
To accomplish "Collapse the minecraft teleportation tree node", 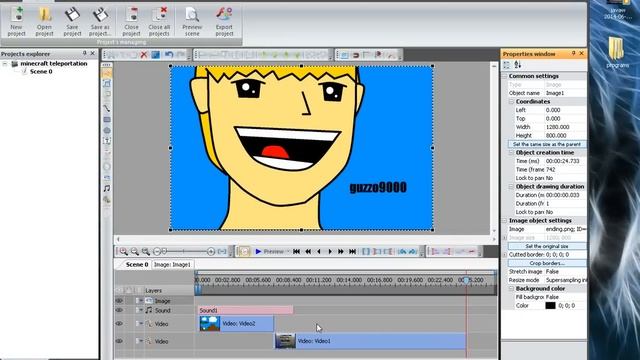I will coord(5,64).
